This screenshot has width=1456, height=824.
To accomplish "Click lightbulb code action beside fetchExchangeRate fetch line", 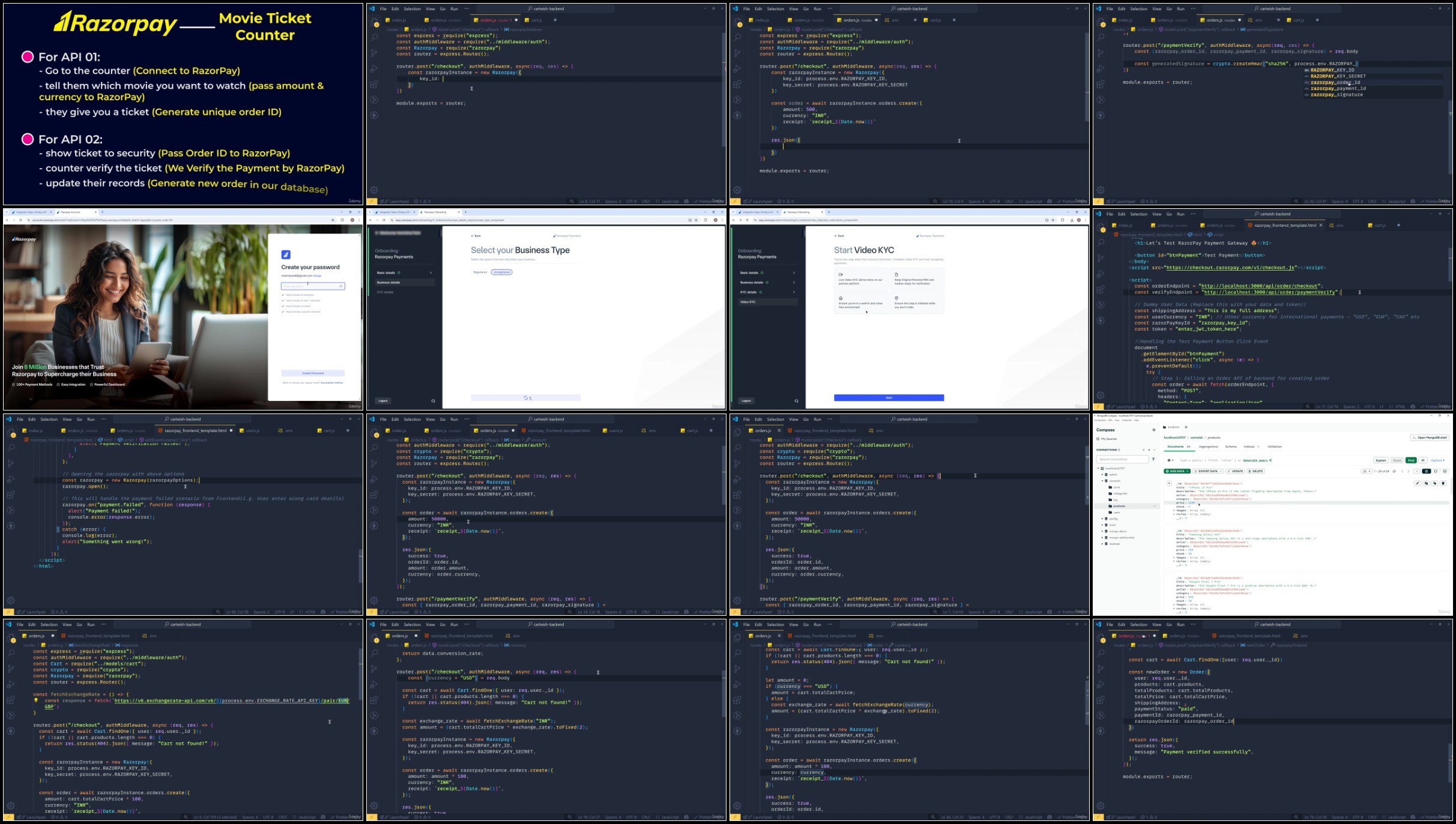I will (36, 700).
